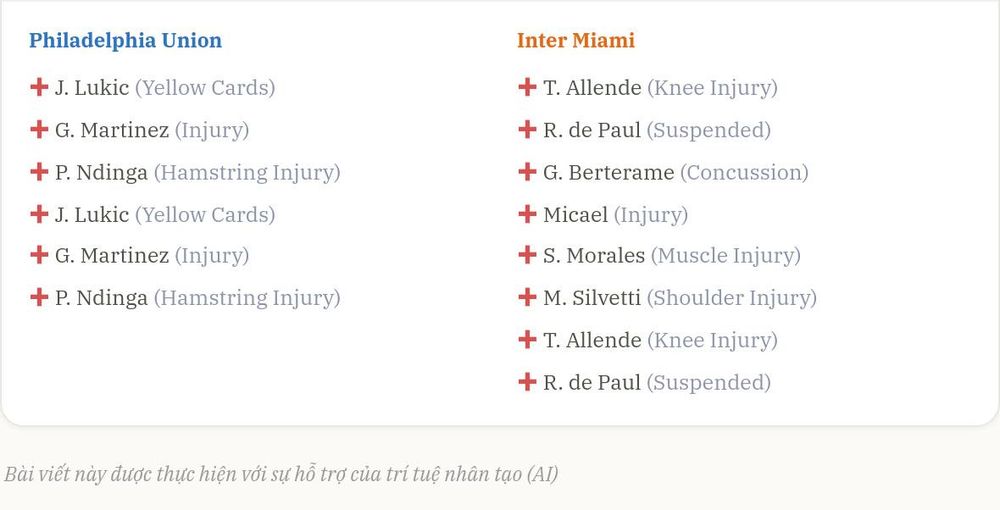Viewport: 1000px width, 510px height.
Task: Open the Inter Miami team heading
Action: 576,40
